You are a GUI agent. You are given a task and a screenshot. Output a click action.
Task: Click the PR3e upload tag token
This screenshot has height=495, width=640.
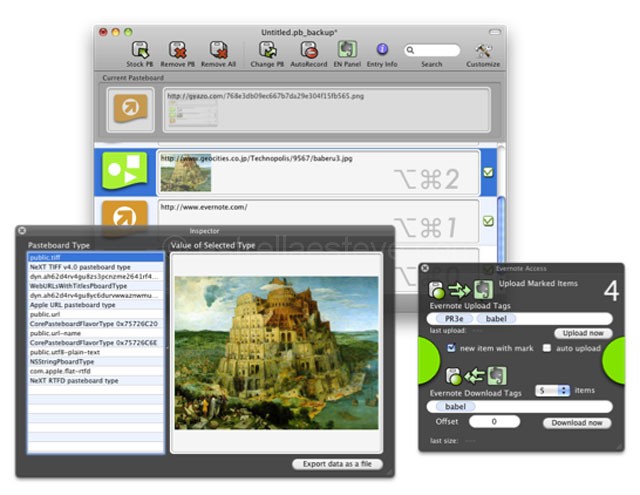pyautogui.click(x=454, y=319)
